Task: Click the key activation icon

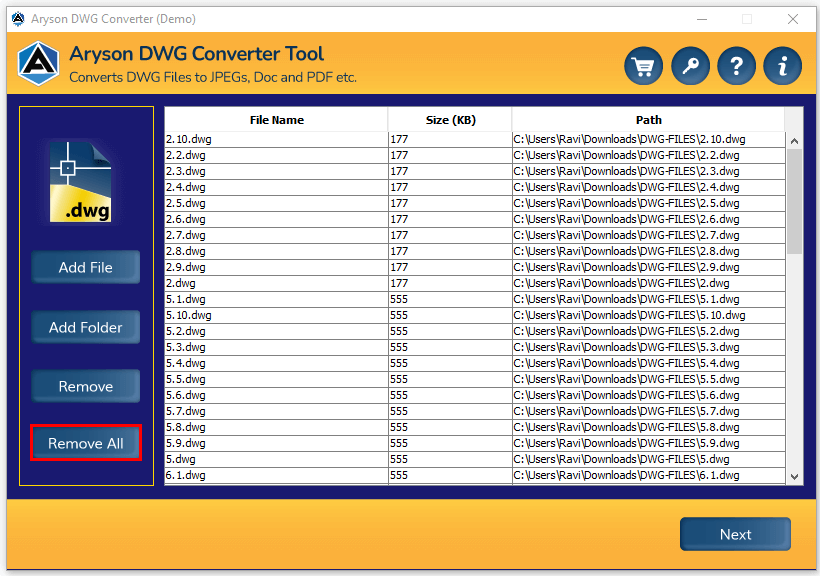Action: pyautogui.click(x=690, y=66)
